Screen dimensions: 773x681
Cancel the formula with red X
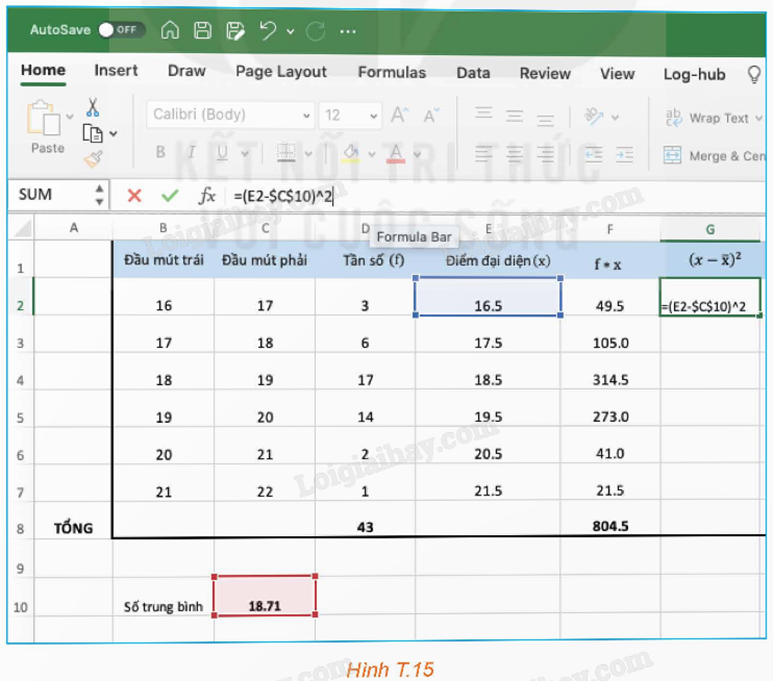click(x=134, y=196)
